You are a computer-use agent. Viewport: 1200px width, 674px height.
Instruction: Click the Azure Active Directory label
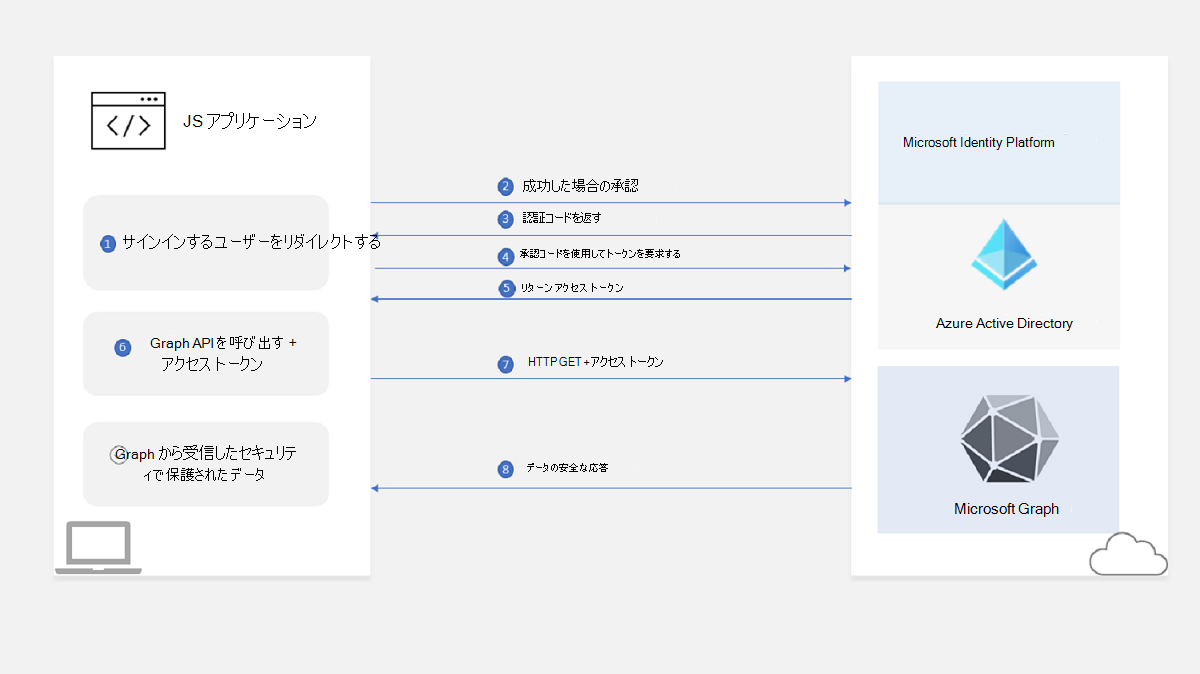(x=1004, y=323)
